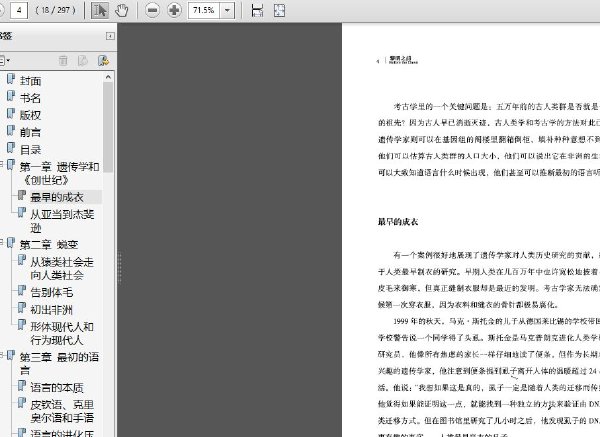Open the 目录 bookmark
This screenshot has width=600, height=437.
[x=30, y=150]
